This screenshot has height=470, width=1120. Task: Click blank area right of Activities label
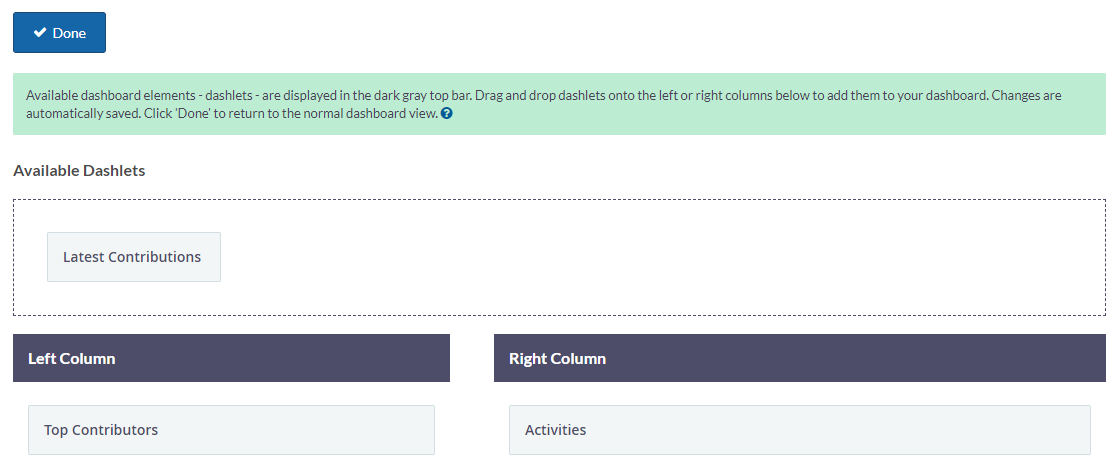pyautogui.click(x=836, y=430)
